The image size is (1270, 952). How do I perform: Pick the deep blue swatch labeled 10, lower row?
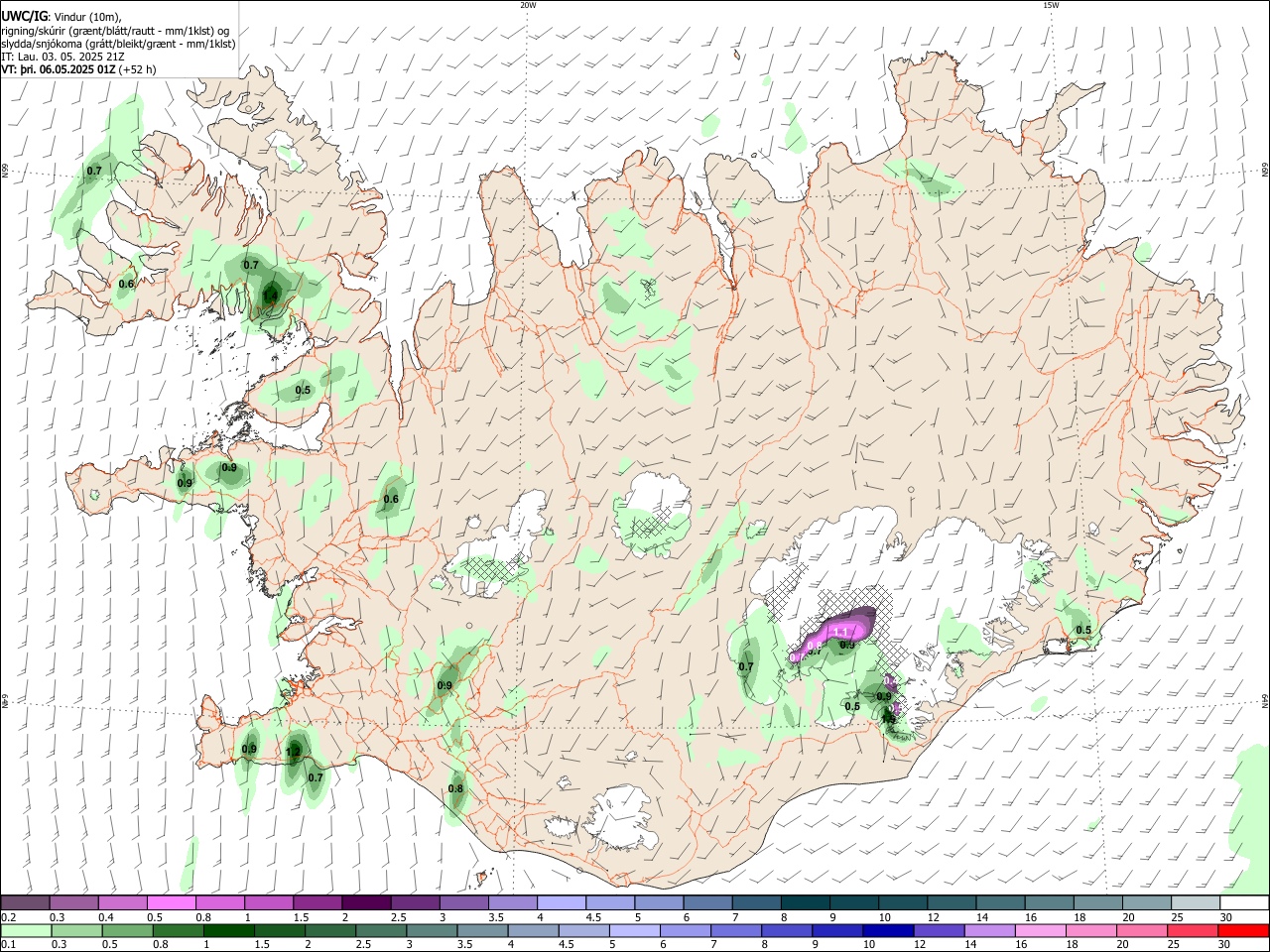[x=887, y=930]
